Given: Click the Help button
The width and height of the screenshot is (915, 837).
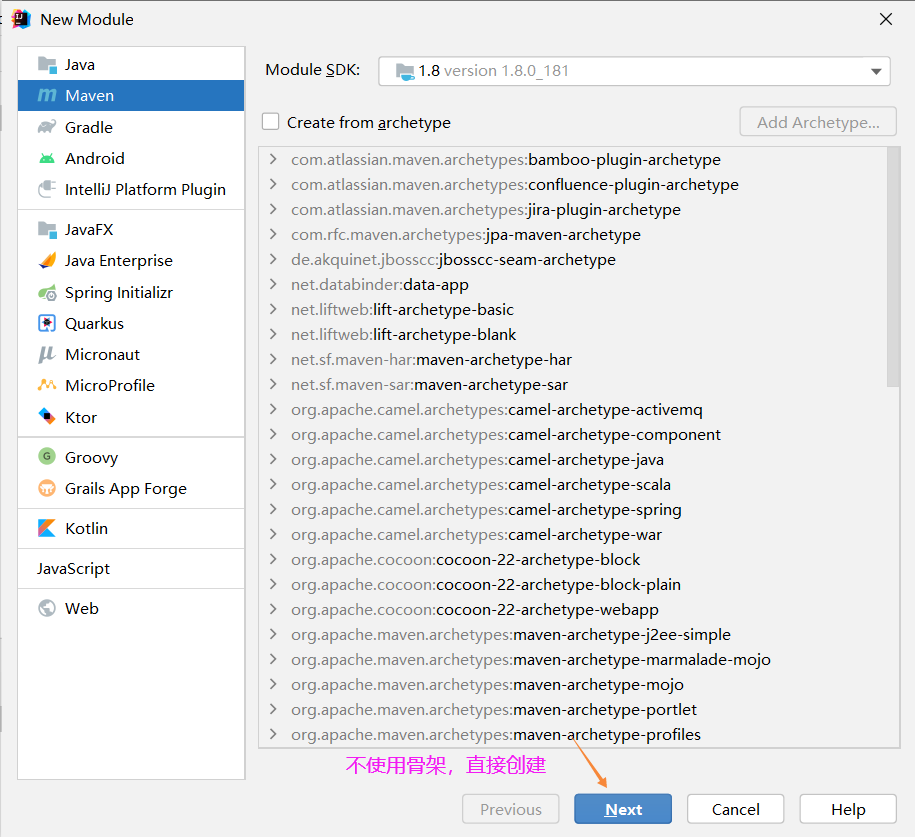Looking at the screenshot, I should coord(848,809).
